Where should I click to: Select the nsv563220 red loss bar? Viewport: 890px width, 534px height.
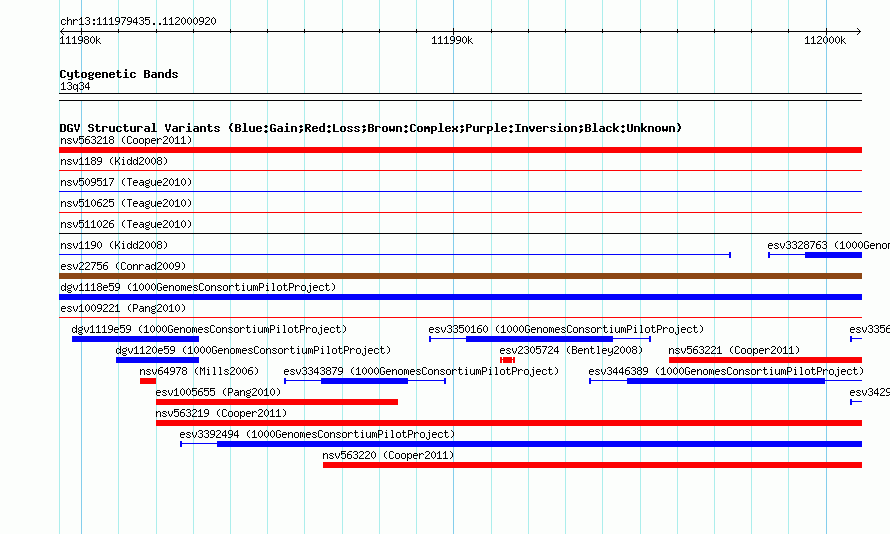[593, 465]
